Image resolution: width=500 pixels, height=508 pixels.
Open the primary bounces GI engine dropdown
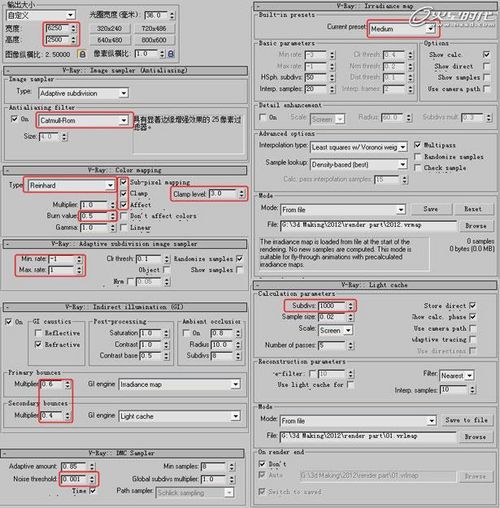tap(236, 384)
